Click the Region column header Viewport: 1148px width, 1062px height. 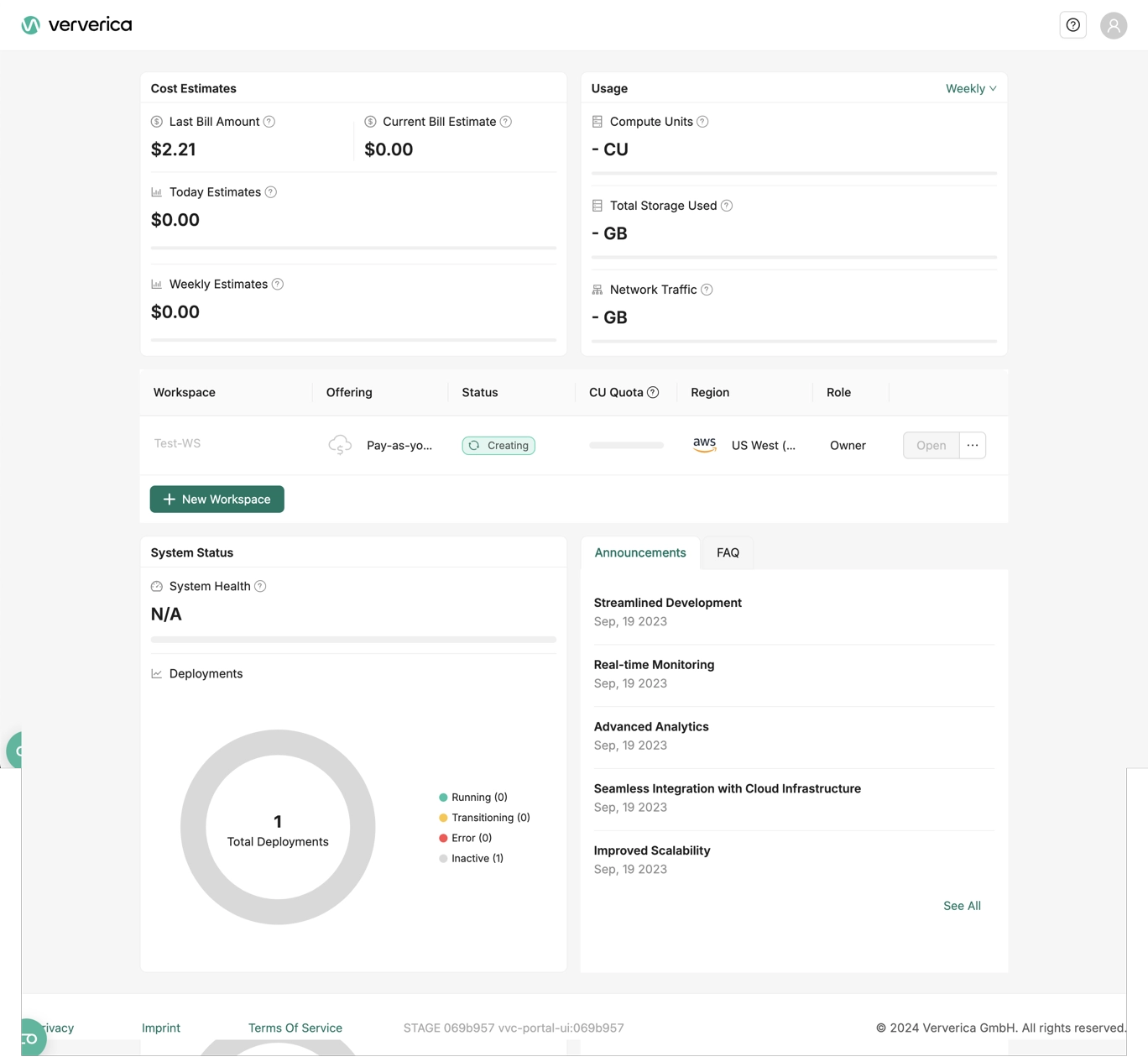pyautogui.click(x=710, y=392)
